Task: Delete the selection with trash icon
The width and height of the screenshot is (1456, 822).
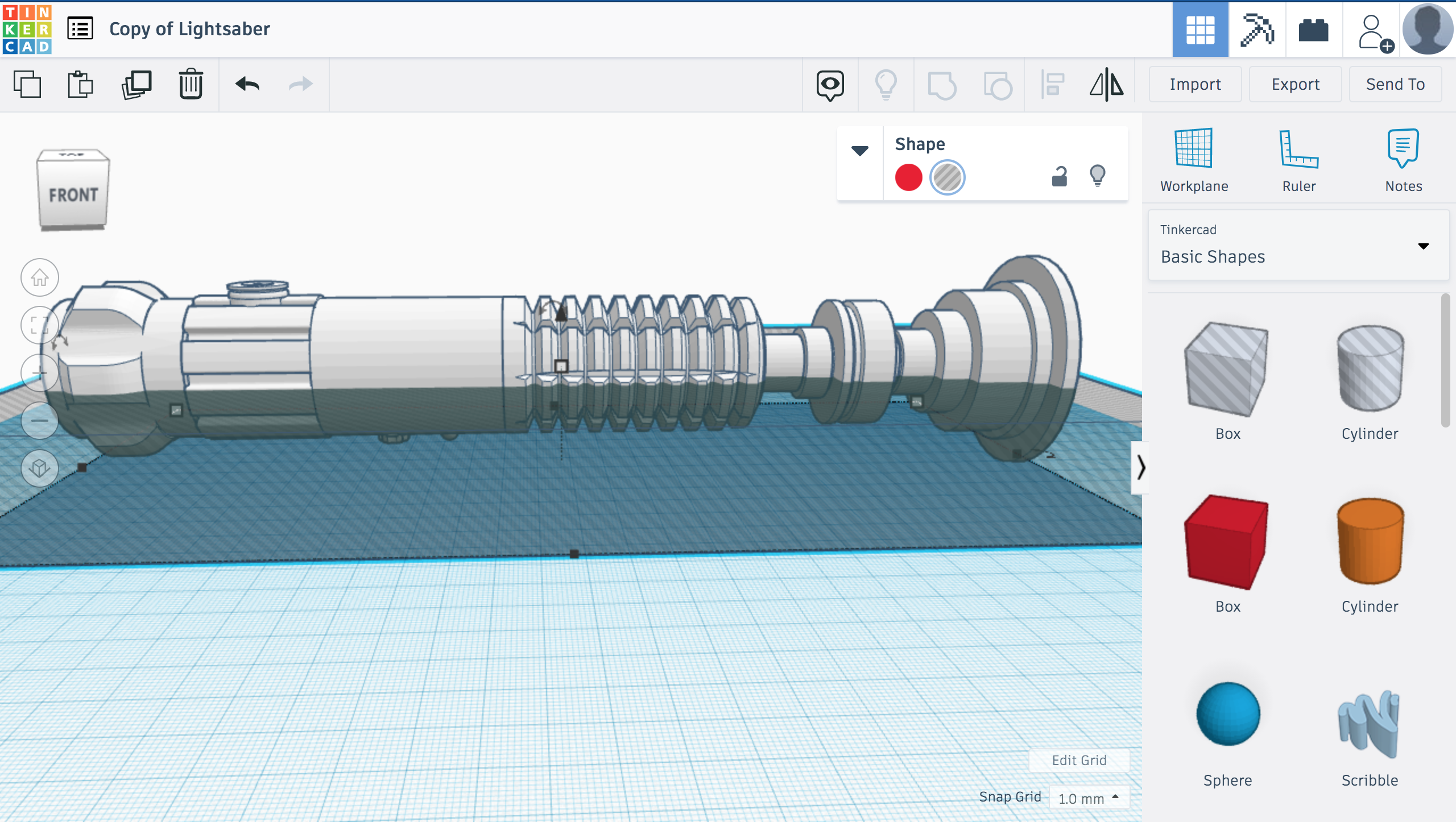Action: (191, 84)
